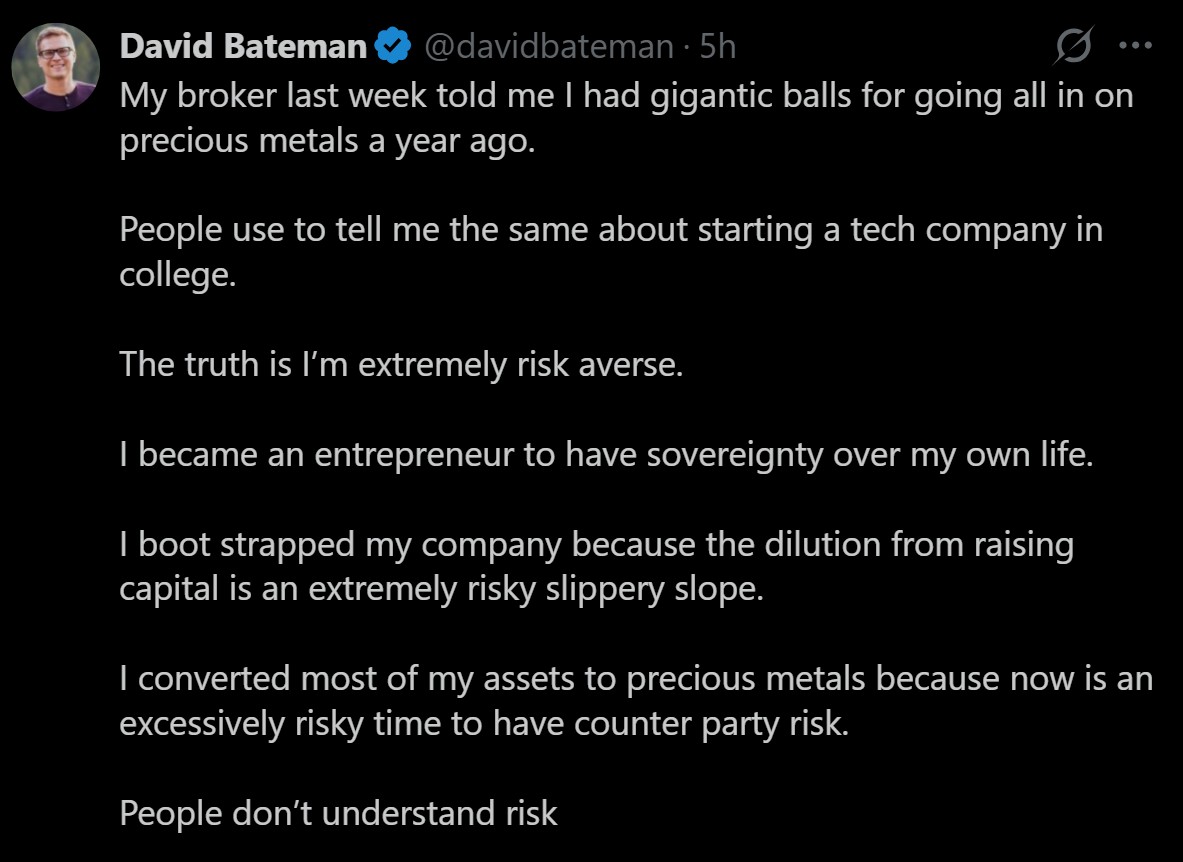Click the text 'precious metals a year ago.'
This screenshot has height=862, width=1183.
coord(328,141)
